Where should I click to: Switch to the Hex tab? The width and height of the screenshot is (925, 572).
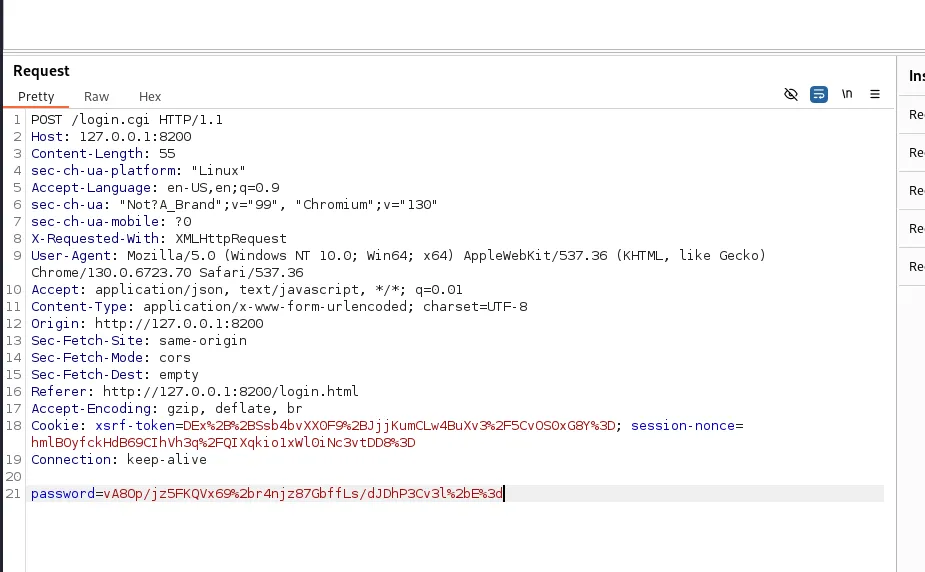[x=150, y=97]
